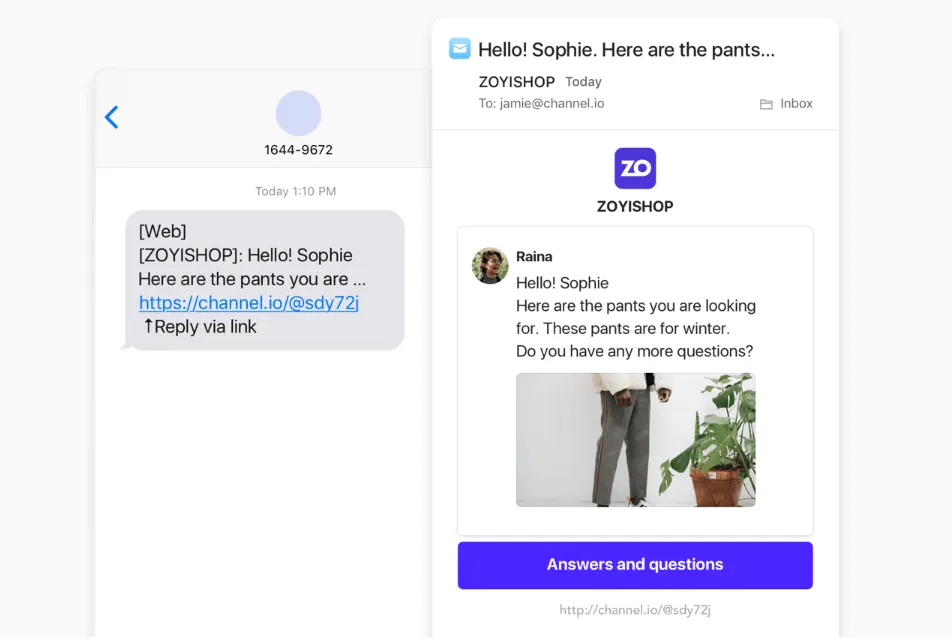Select the 1644-9672 phone number label

click(x=298, y=149)
